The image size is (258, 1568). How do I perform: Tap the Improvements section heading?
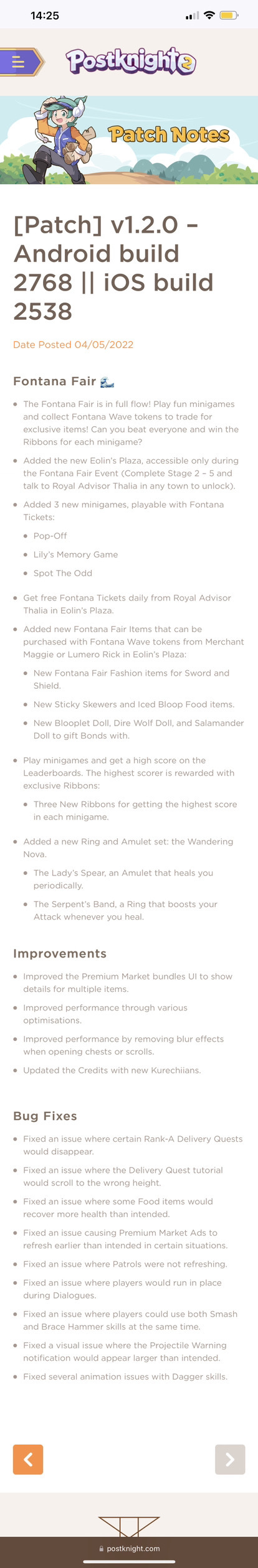(60, 953)
